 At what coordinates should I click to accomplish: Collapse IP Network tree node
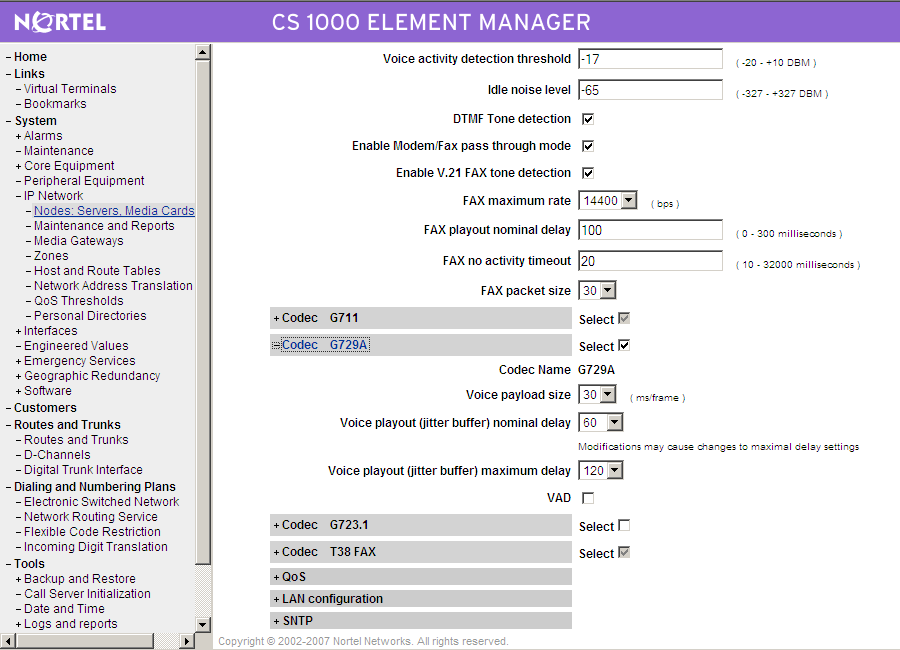(x=19, y=196)
